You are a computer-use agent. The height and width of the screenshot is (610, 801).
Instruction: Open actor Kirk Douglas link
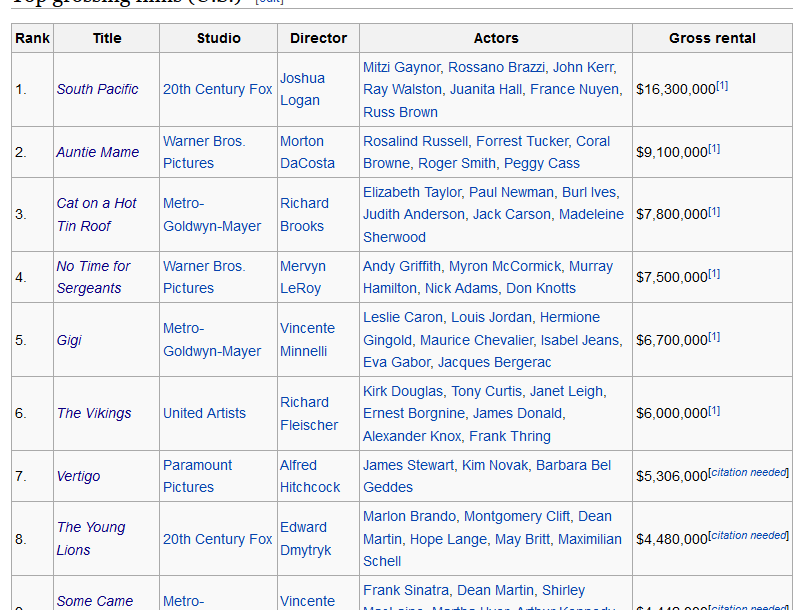(x=403, y=392)
